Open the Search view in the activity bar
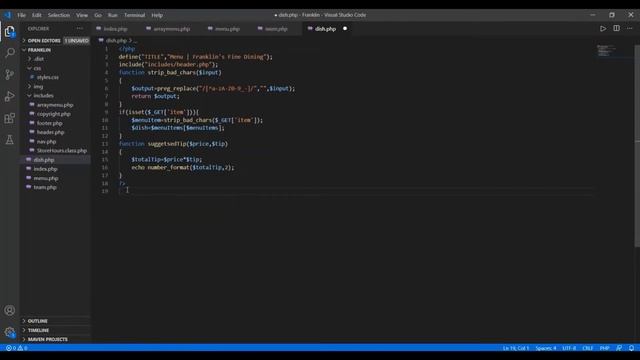This screenshot has height=360, width=640. [10, 53]
